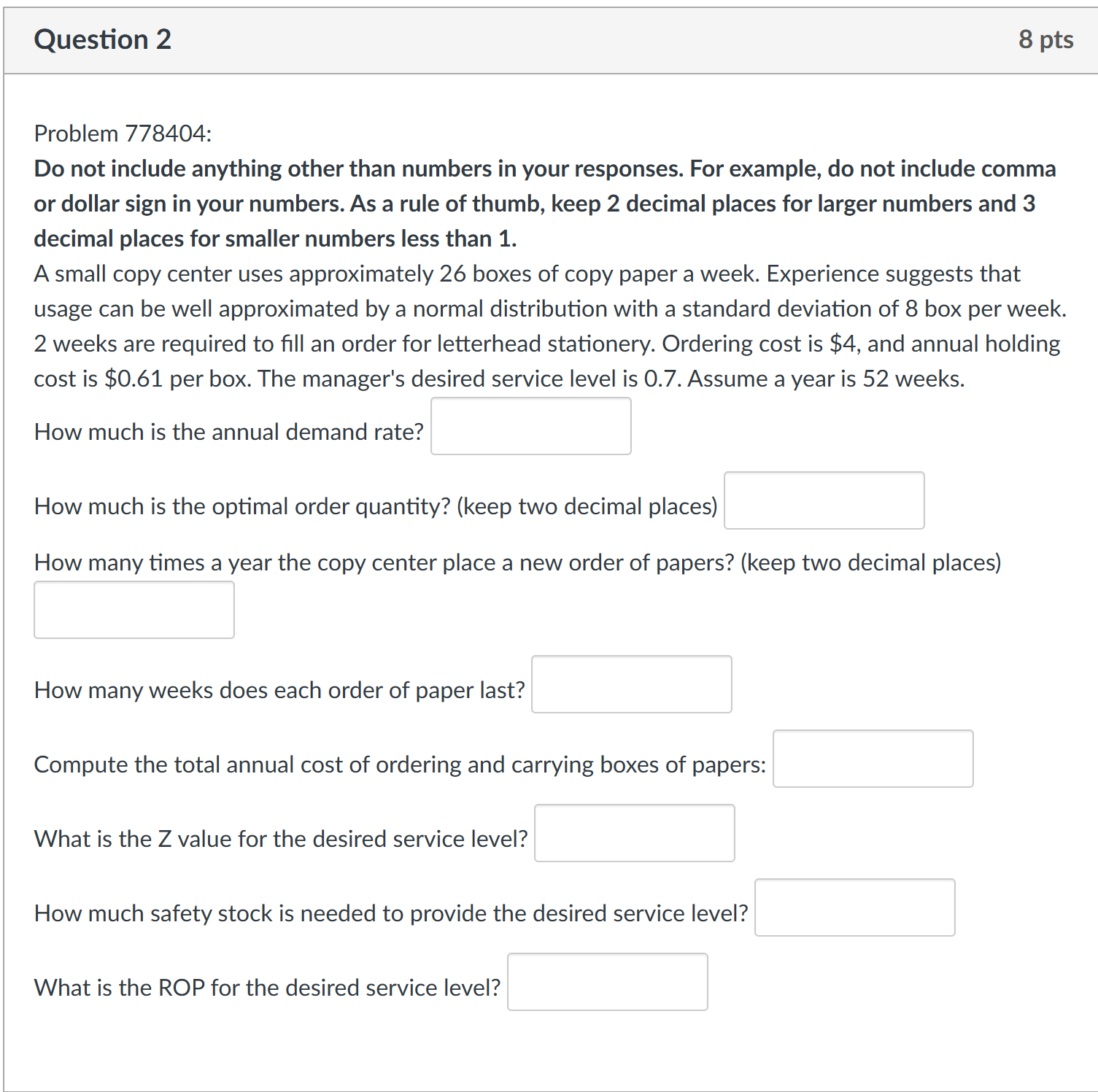
Task: Select the Problem 778404 text
Action: click(125, 133)
